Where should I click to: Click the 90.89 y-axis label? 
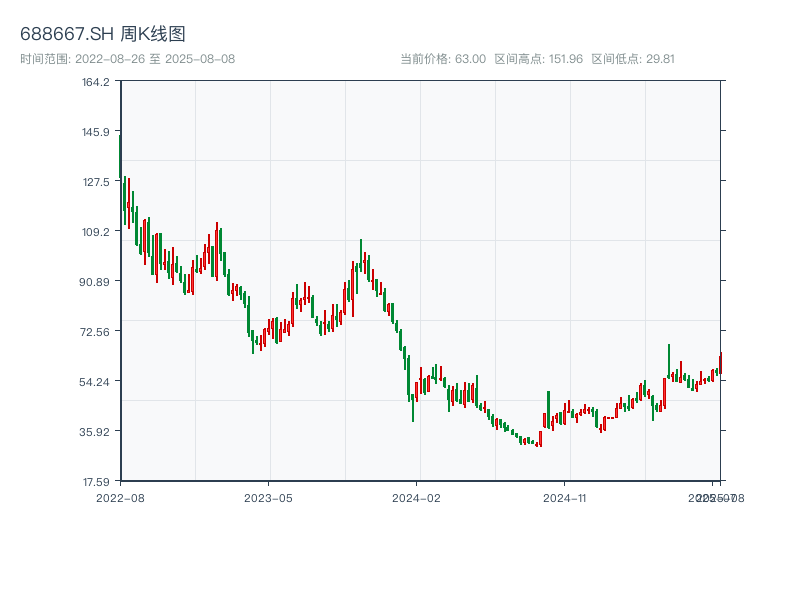pos(96,281)
